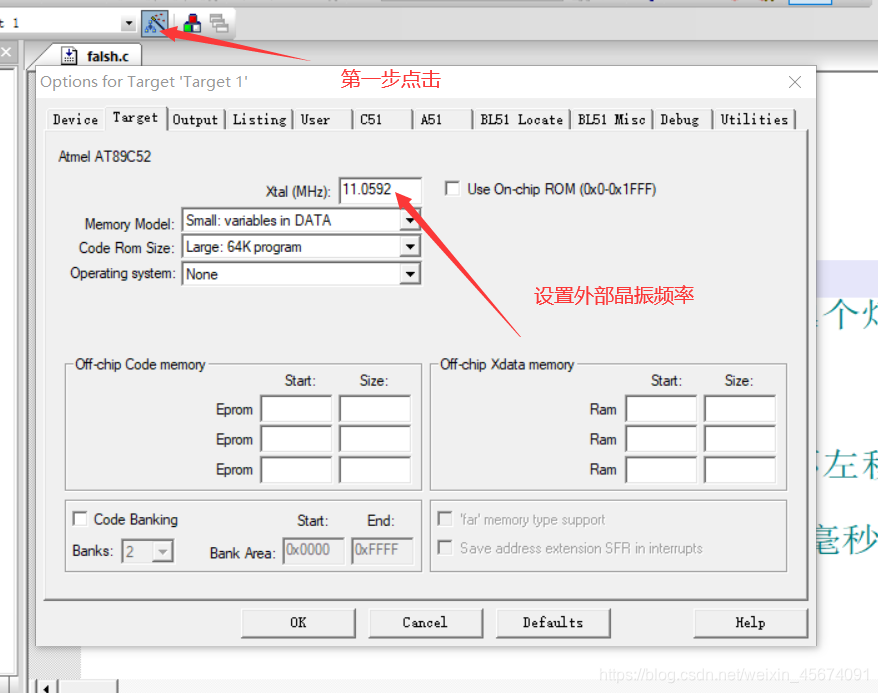Open the Output tab

(x=195, y=119)
